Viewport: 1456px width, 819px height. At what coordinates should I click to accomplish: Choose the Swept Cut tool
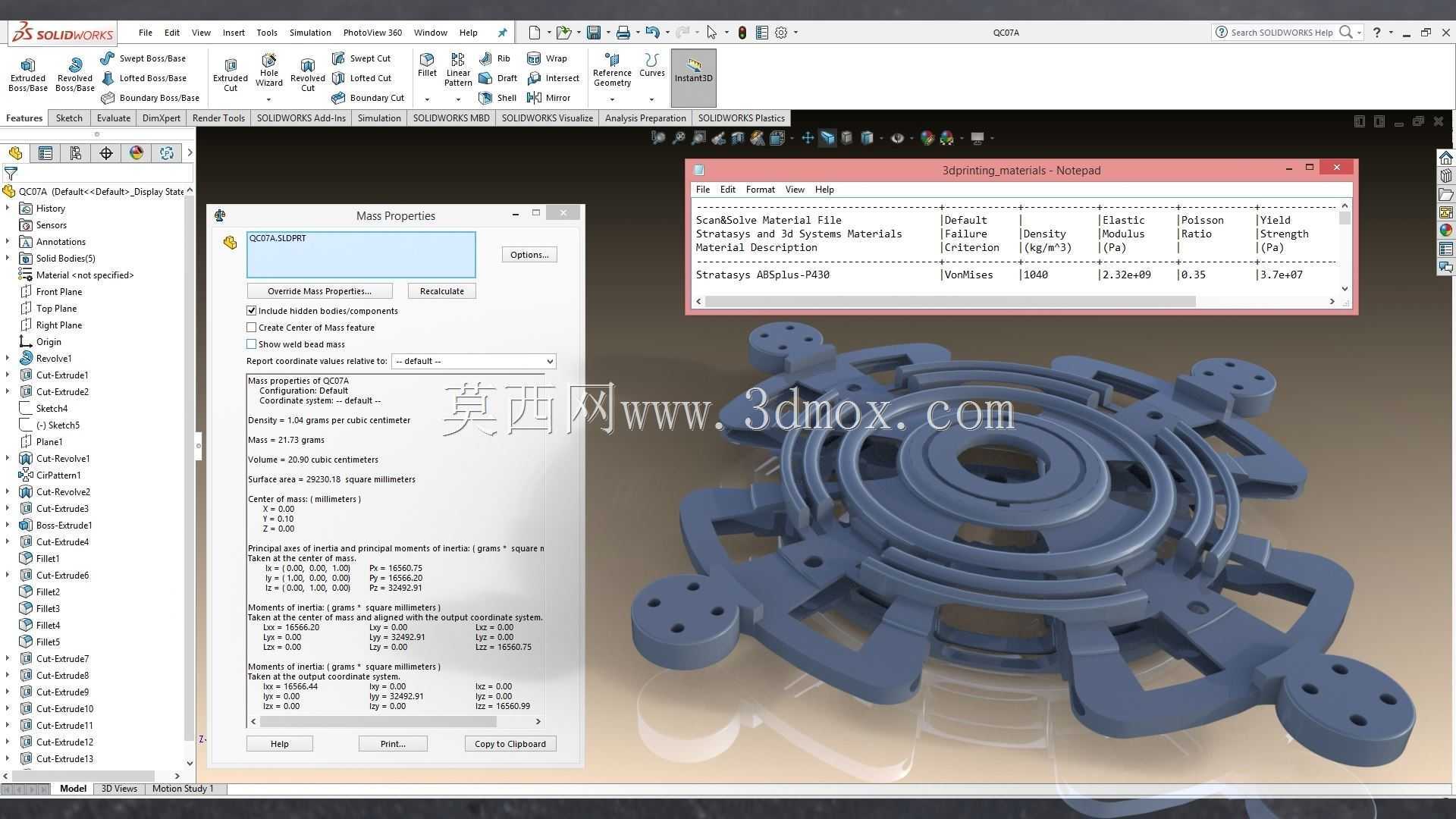(361, 58)
